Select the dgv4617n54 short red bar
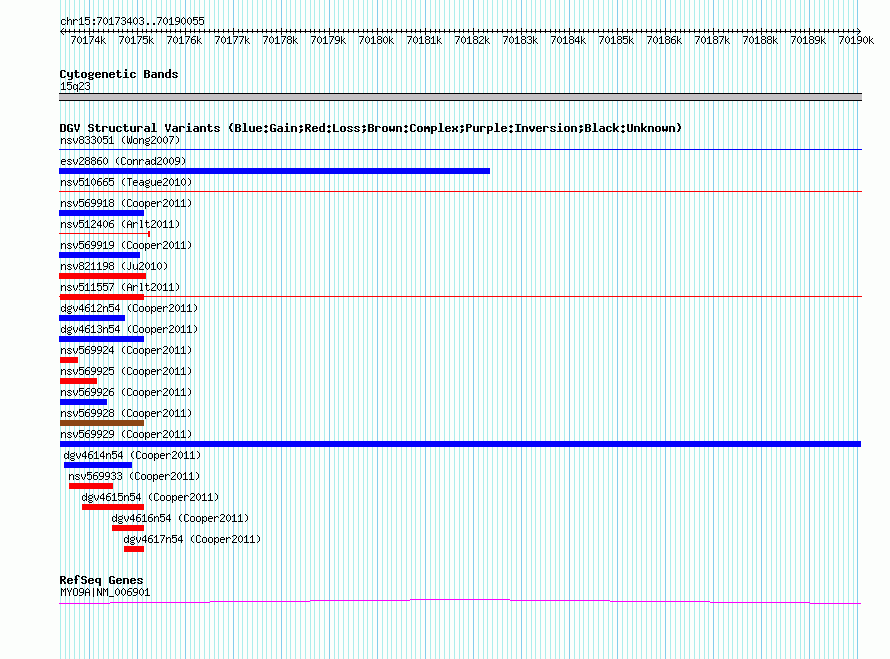890x659 pixels. point(134,549)
